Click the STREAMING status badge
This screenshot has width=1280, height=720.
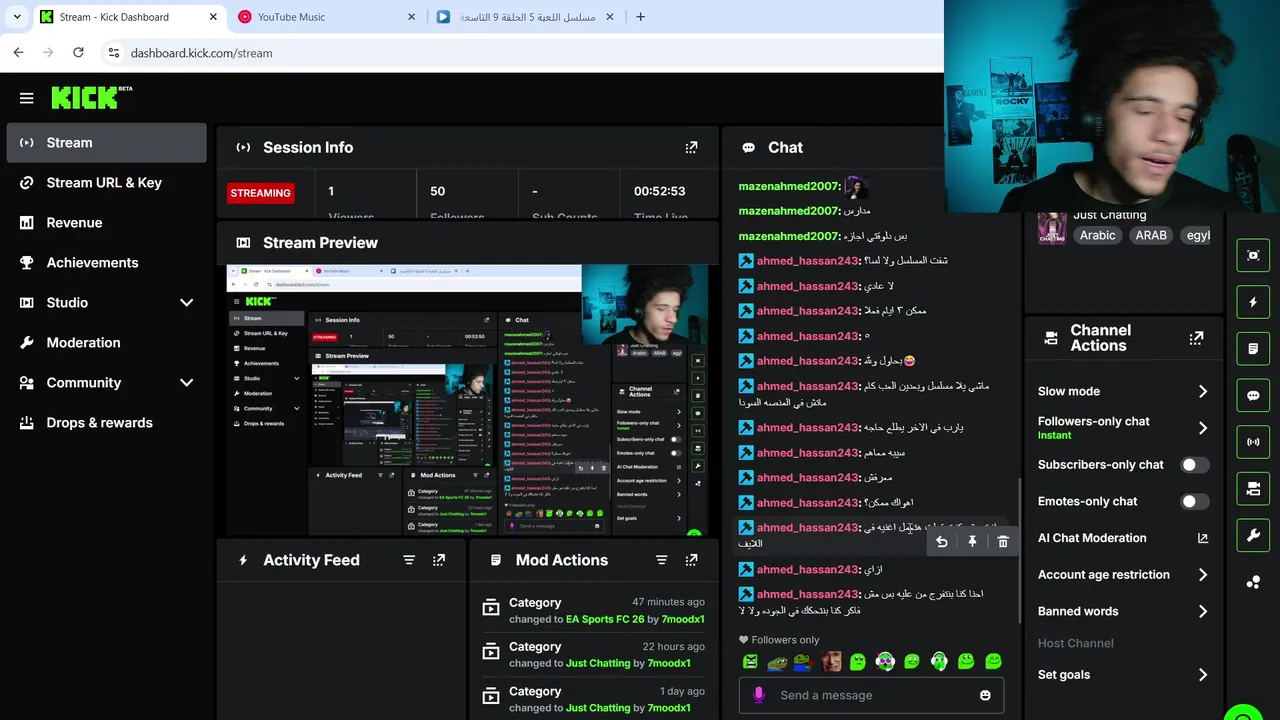(x=260, y=193)
